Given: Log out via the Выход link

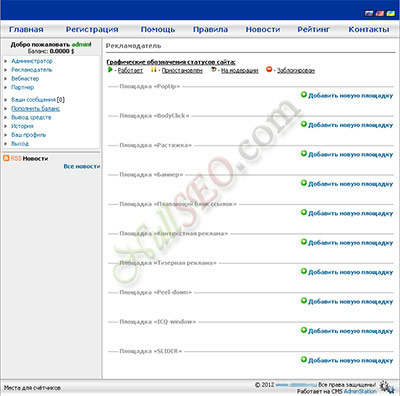Looking at the screenshot, I should tap(20, 144).
